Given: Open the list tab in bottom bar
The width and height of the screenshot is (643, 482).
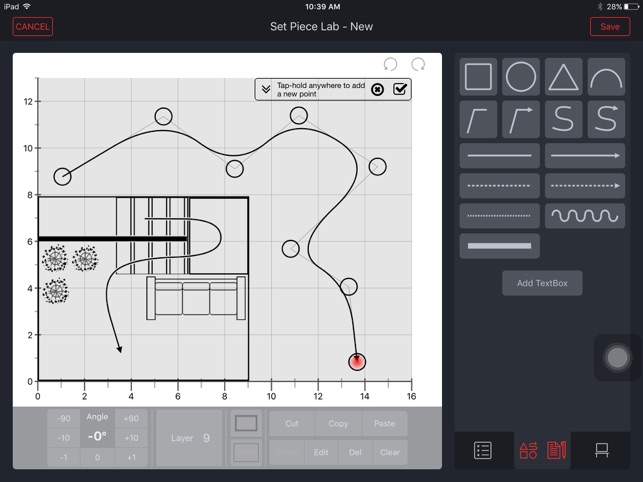Looking at the screenshot, I should (483, 450).
